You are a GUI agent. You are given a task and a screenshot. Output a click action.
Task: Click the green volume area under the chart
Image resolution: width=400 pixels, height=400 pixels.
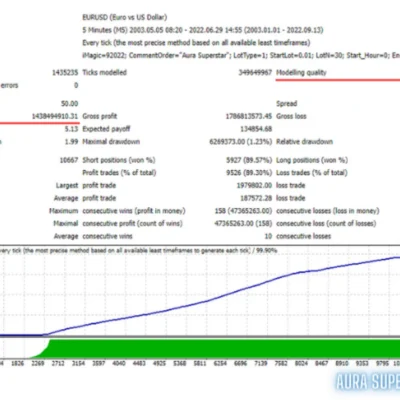point(223,349)
